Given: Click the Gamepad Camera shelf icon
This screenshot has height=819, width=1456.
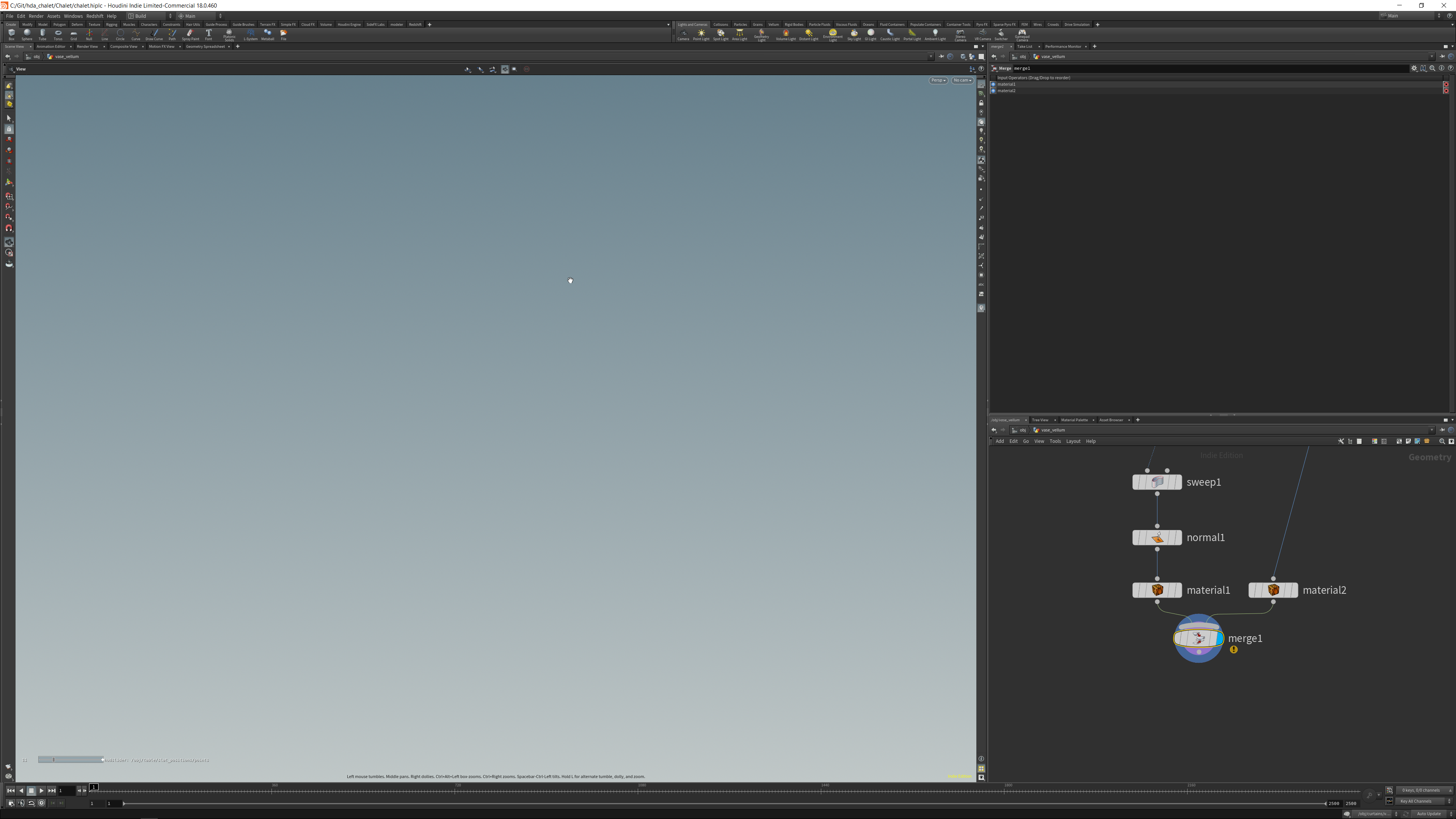Looking at the screenshot, I should (x=1022, y=35).
